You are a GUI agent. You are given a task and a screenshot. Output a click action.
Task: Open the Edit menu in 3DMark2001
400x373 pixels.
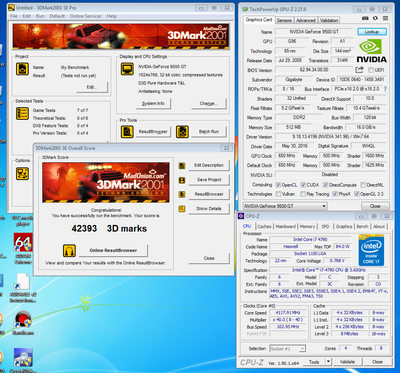click(x=27, y=16)
